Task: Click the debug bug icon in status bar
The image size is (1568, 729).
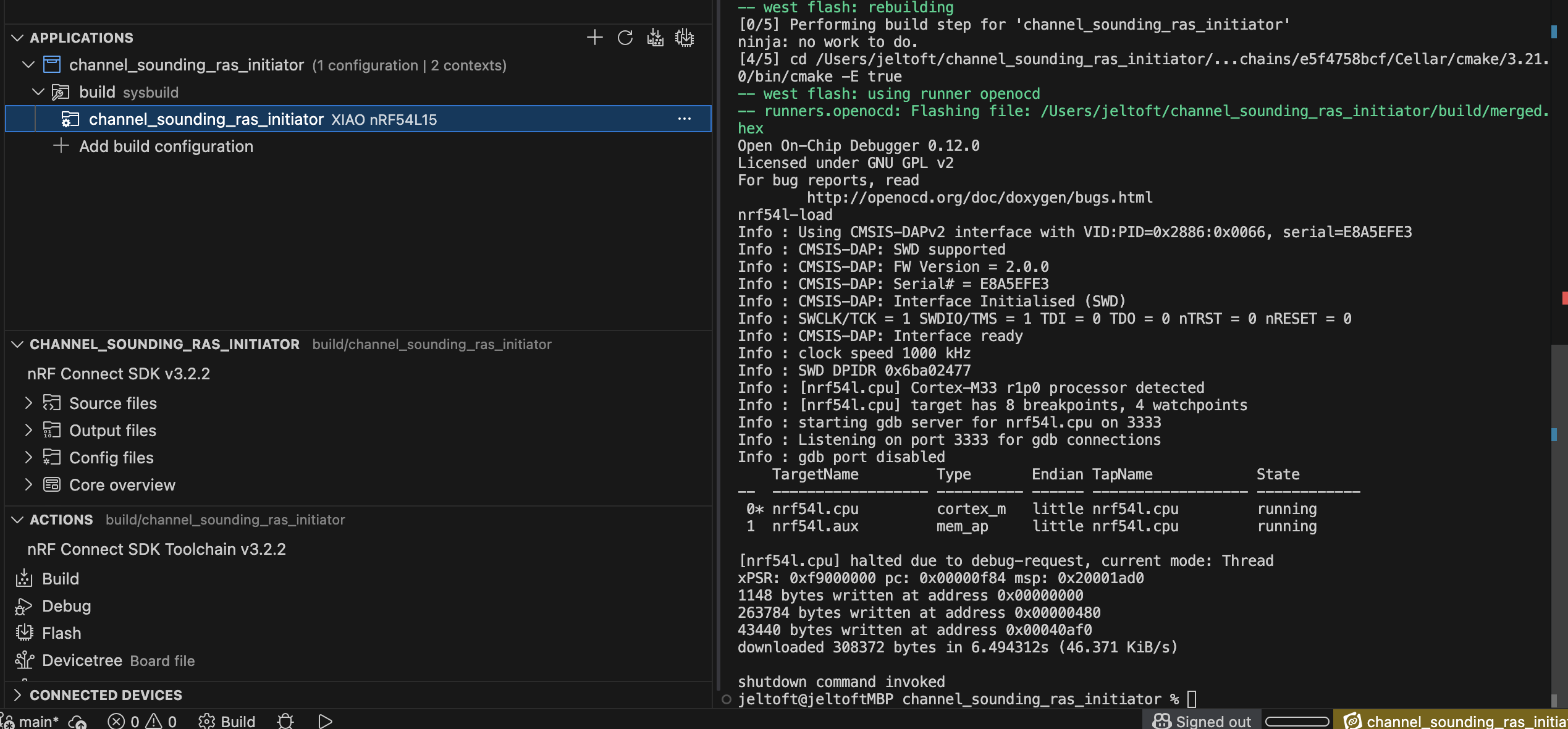Action: click(285, 721)
